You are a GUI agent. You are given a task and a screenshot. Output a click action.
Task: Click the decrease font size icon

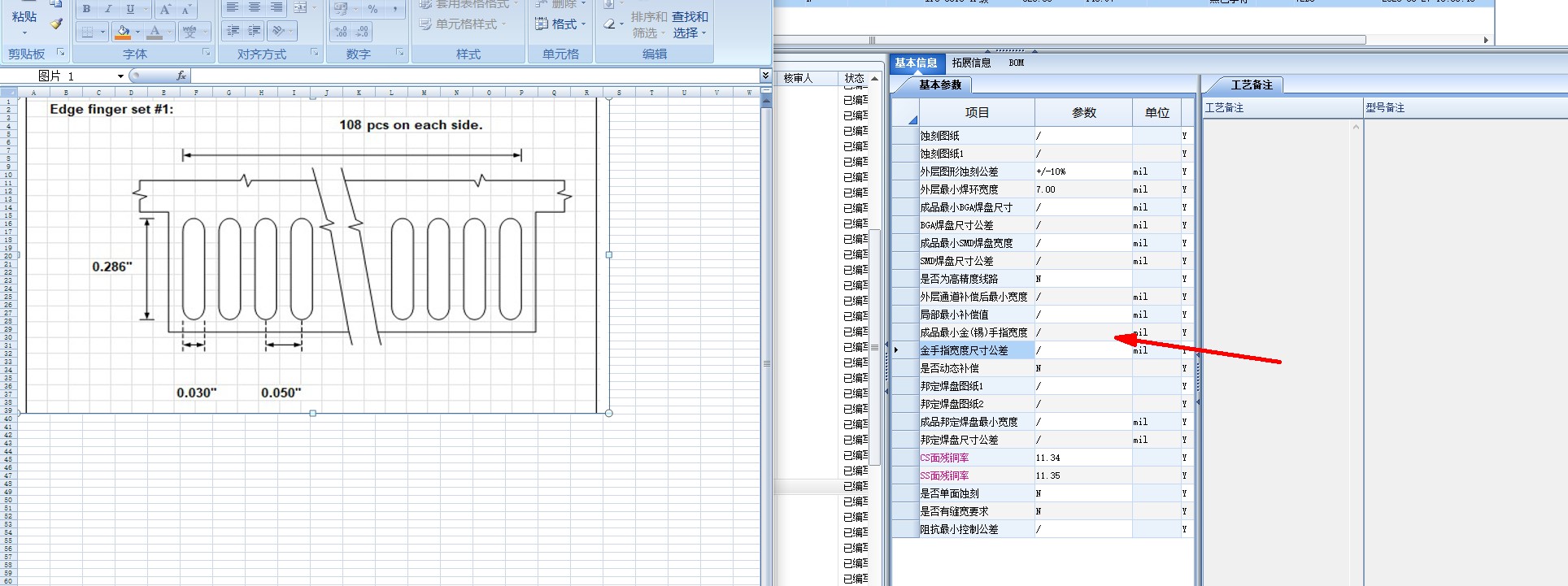pyautogui.click(x=185, y=9)
